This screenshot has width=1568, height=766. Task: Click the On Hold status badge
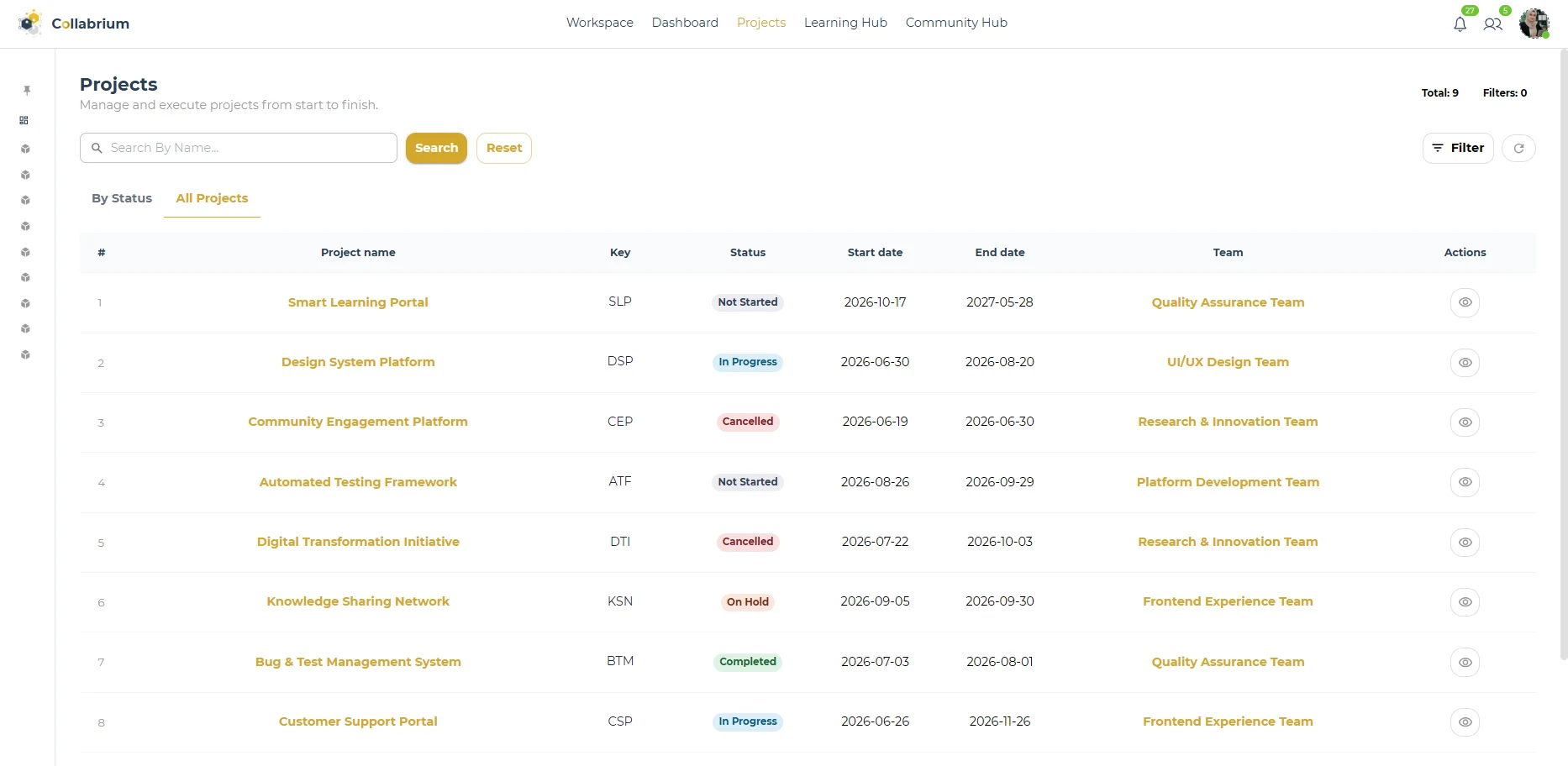click(x=748, y=602)
